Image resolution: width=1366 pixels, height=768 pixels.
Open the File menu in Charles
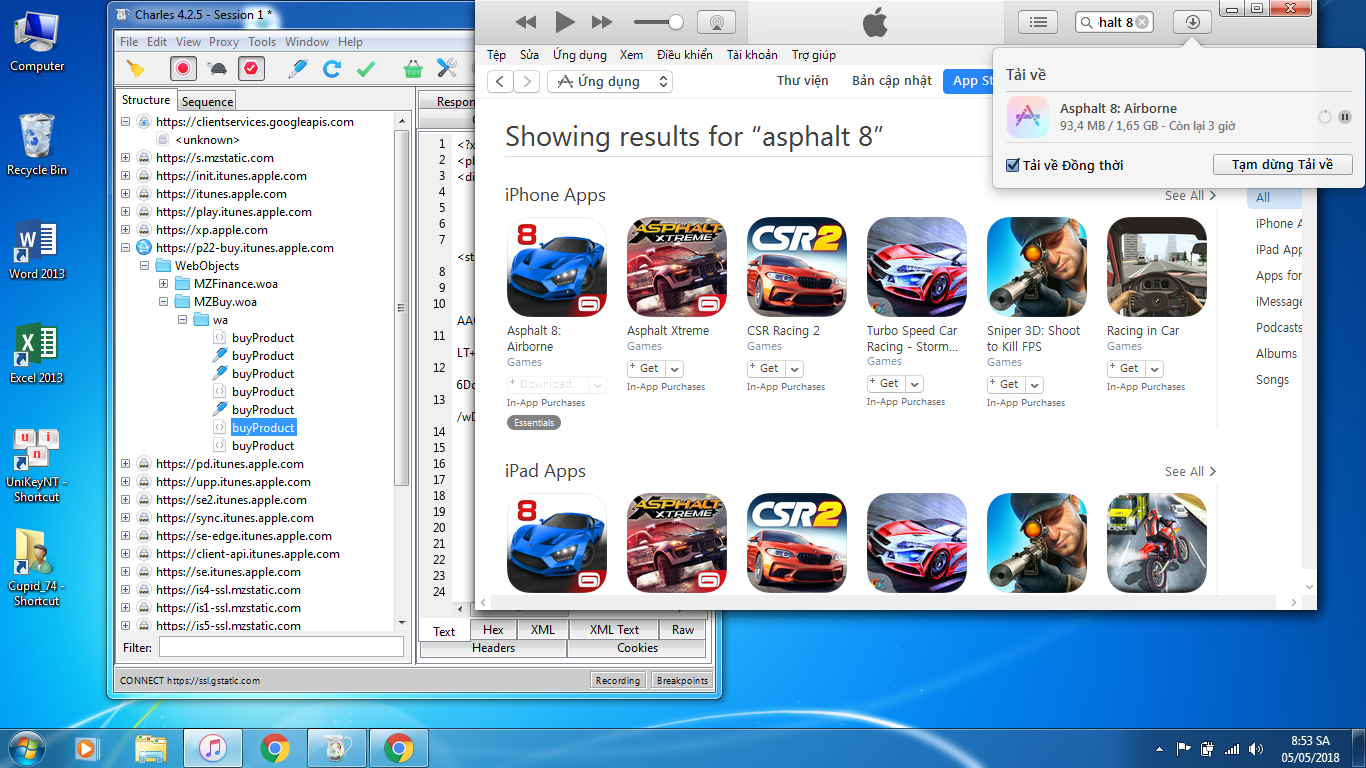click(x=129, y=42)
